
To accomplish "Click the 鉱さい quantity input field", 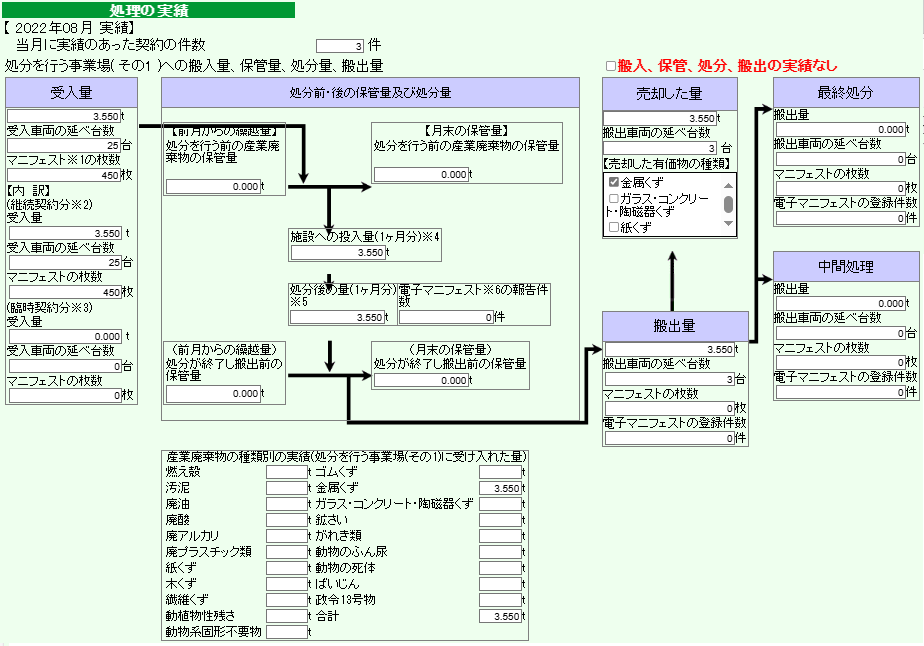I will 500,520.
